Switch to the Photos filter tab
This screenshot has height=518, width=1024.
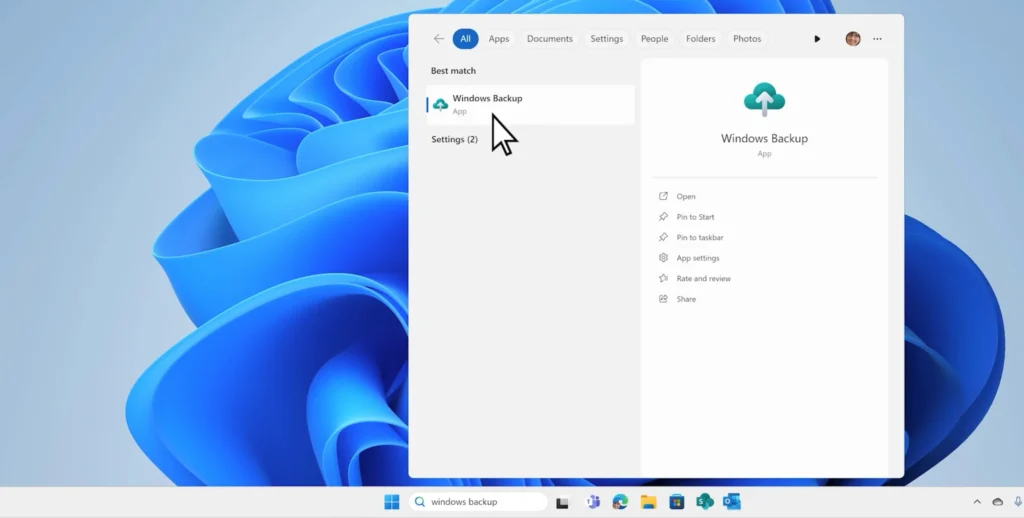pos(747,39)
